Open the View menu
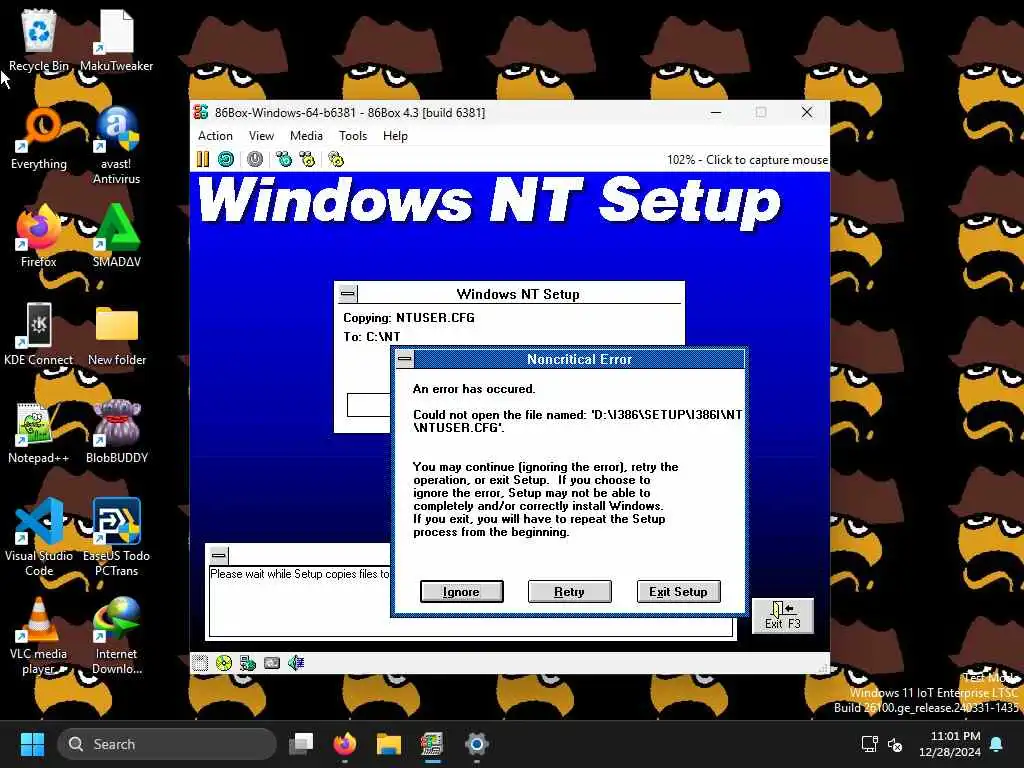1024x768 pixels. [x=261, y=136]
